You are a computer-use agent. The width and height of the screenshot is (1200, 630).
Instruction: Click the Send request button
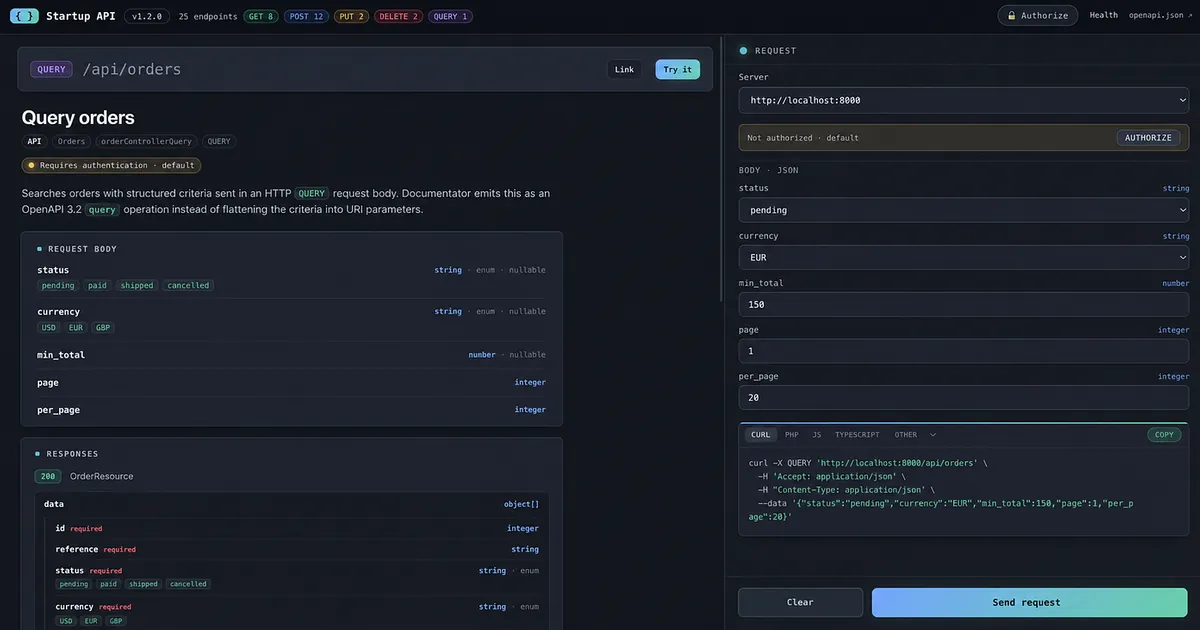1030,602
